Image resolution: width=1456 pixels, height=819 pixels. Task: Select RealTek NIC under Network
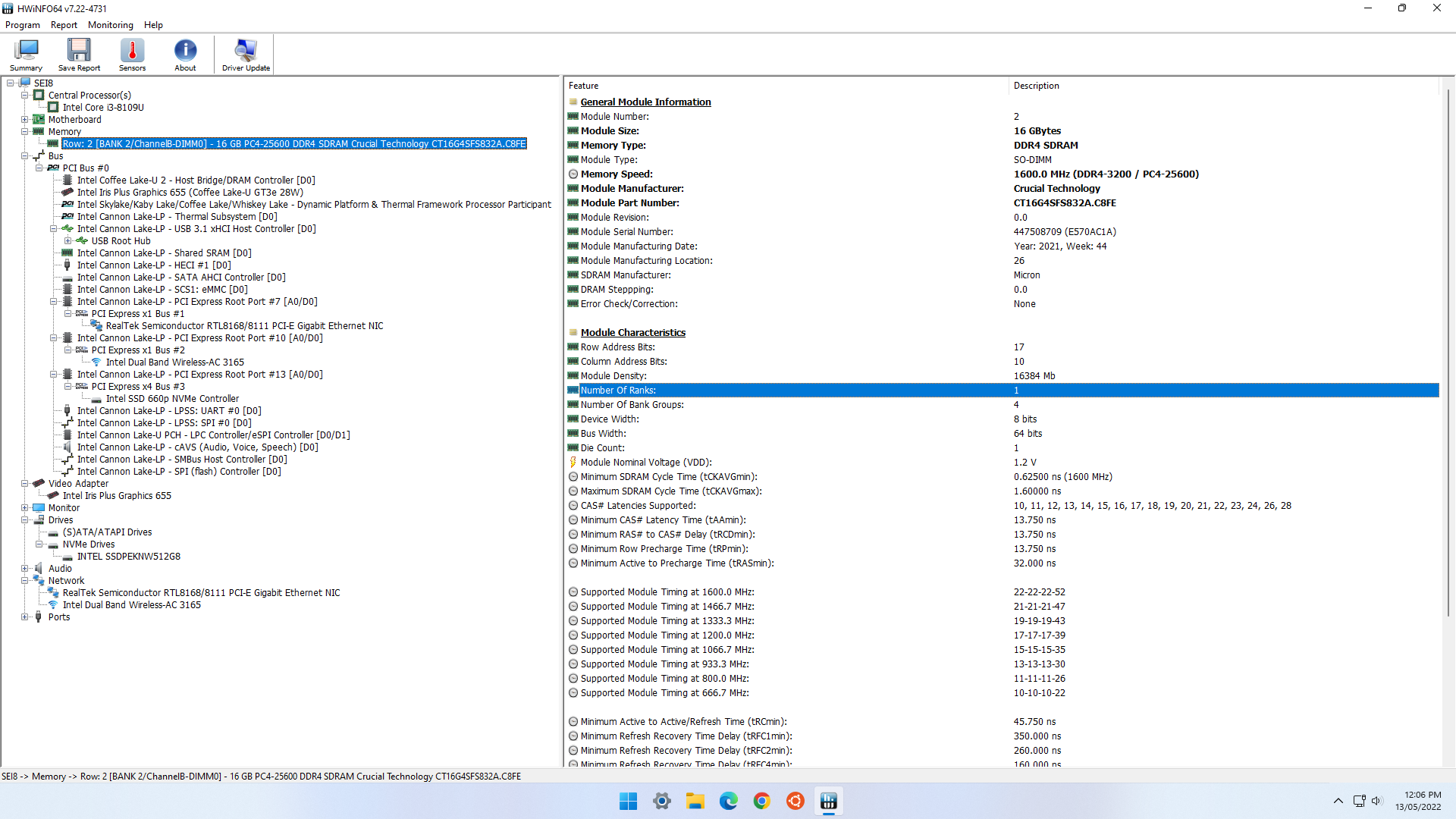pyautogui.click(x=201, y=593)
